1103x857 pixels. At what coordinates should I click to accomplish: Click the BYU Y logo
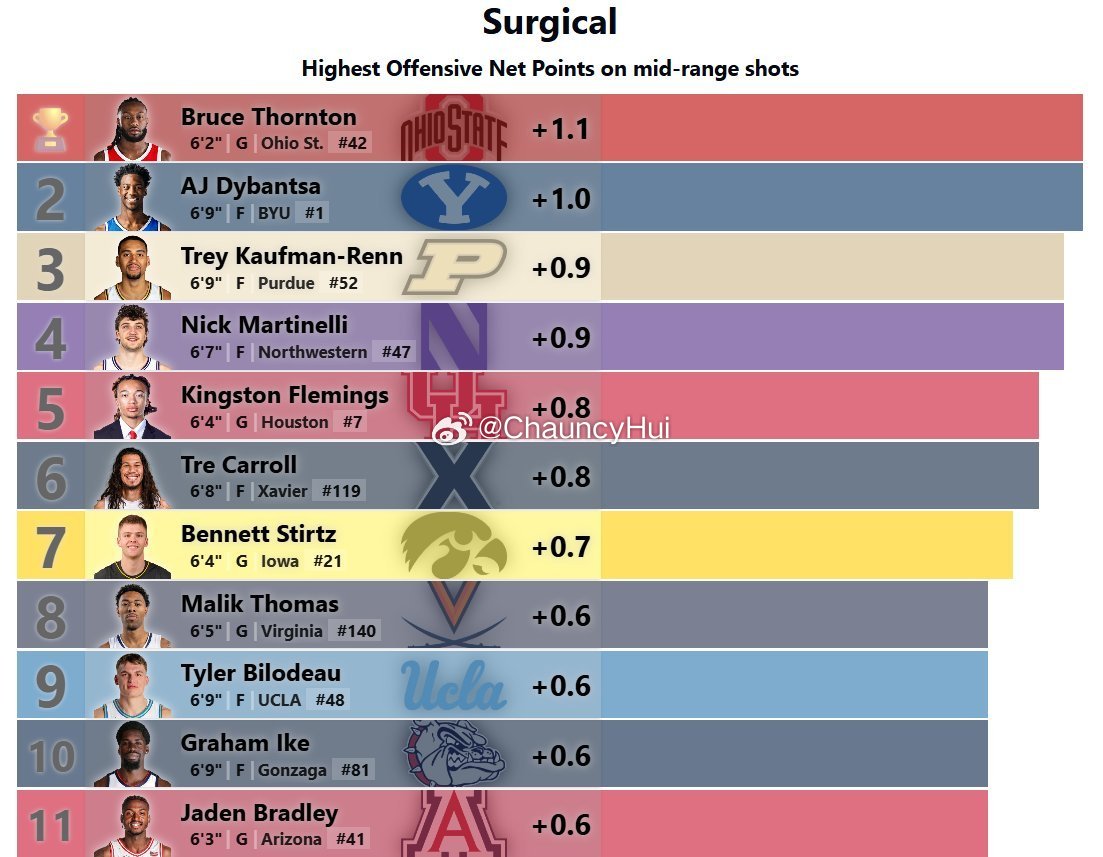pyautogui.click(x=454, y=198)
